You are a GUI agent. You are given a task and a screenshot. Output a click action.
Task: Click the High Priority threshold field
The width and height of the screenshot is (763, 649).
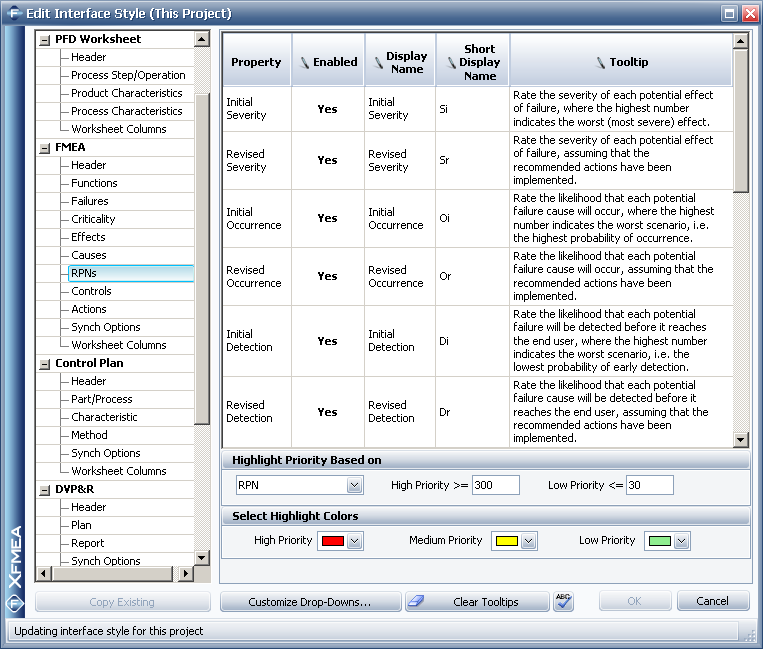coord(495,485)
